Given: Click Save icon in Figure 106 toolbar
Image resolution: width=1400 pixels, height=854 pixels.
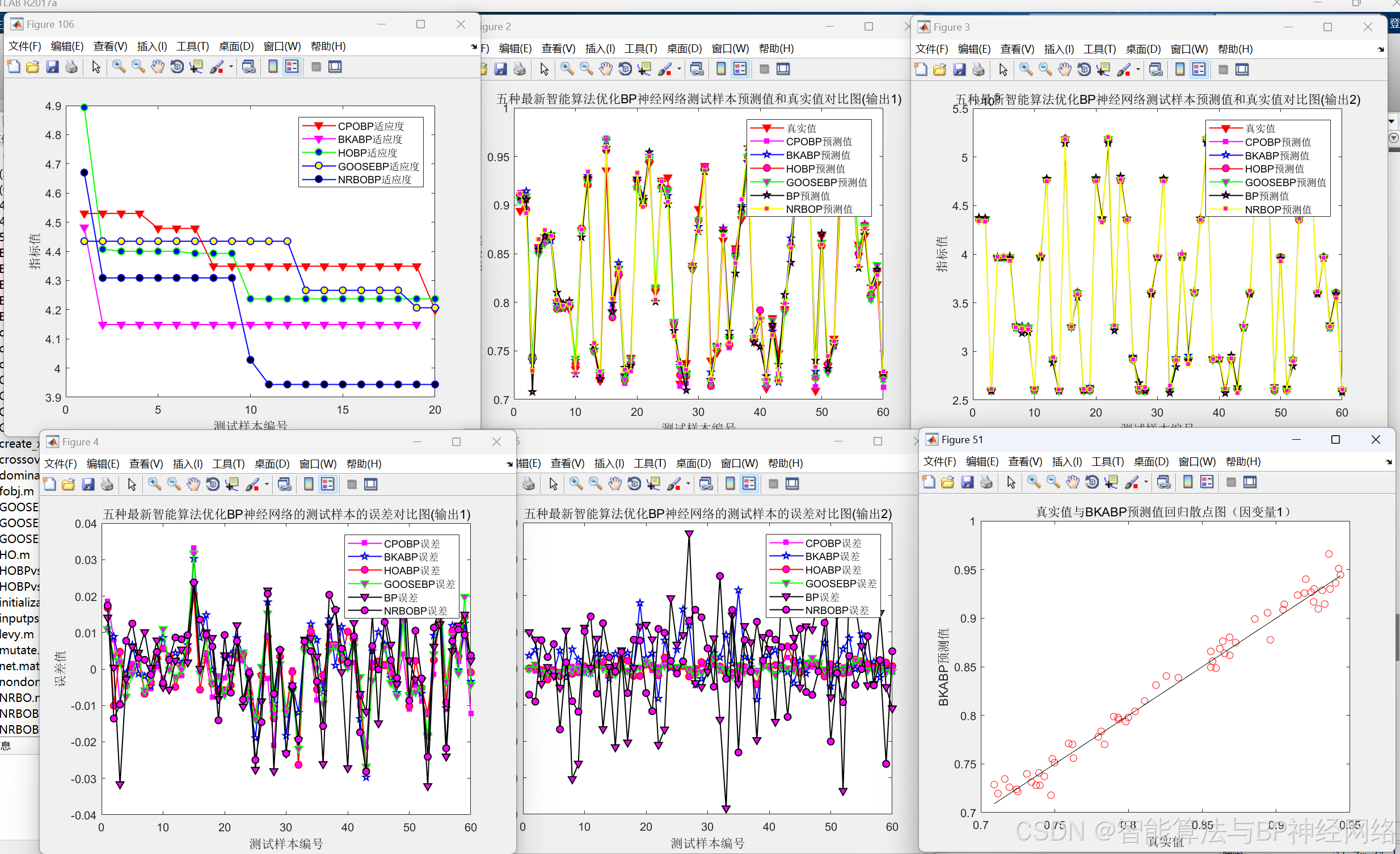Looking at the screenshot, I should pyautogui.click(x=52, y=67).
